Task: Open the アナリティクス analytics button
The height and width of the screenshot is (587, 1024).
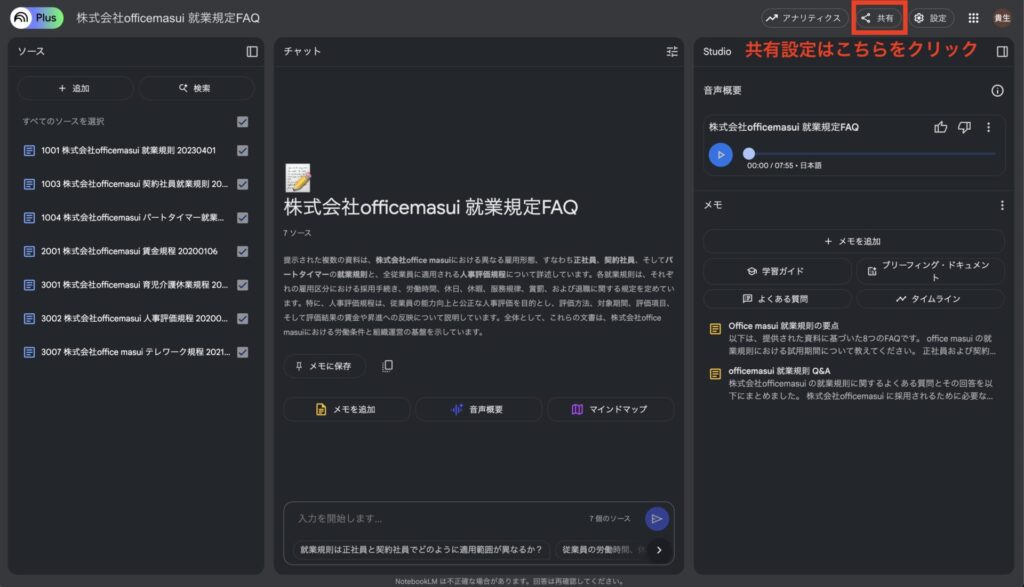Action: [804, 18]
